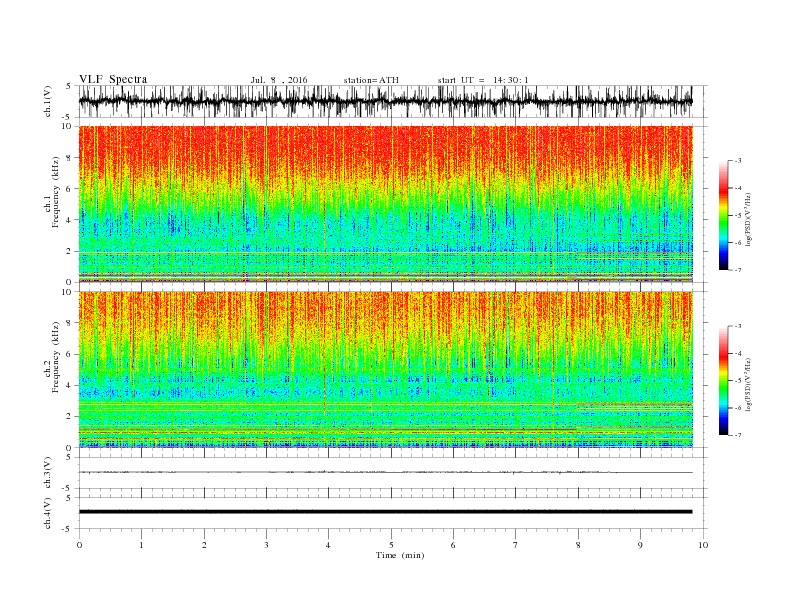Click the "VLF Spectra" plot title
The width and height of the screenshot is (792, 612).
[x=113, y=79]
